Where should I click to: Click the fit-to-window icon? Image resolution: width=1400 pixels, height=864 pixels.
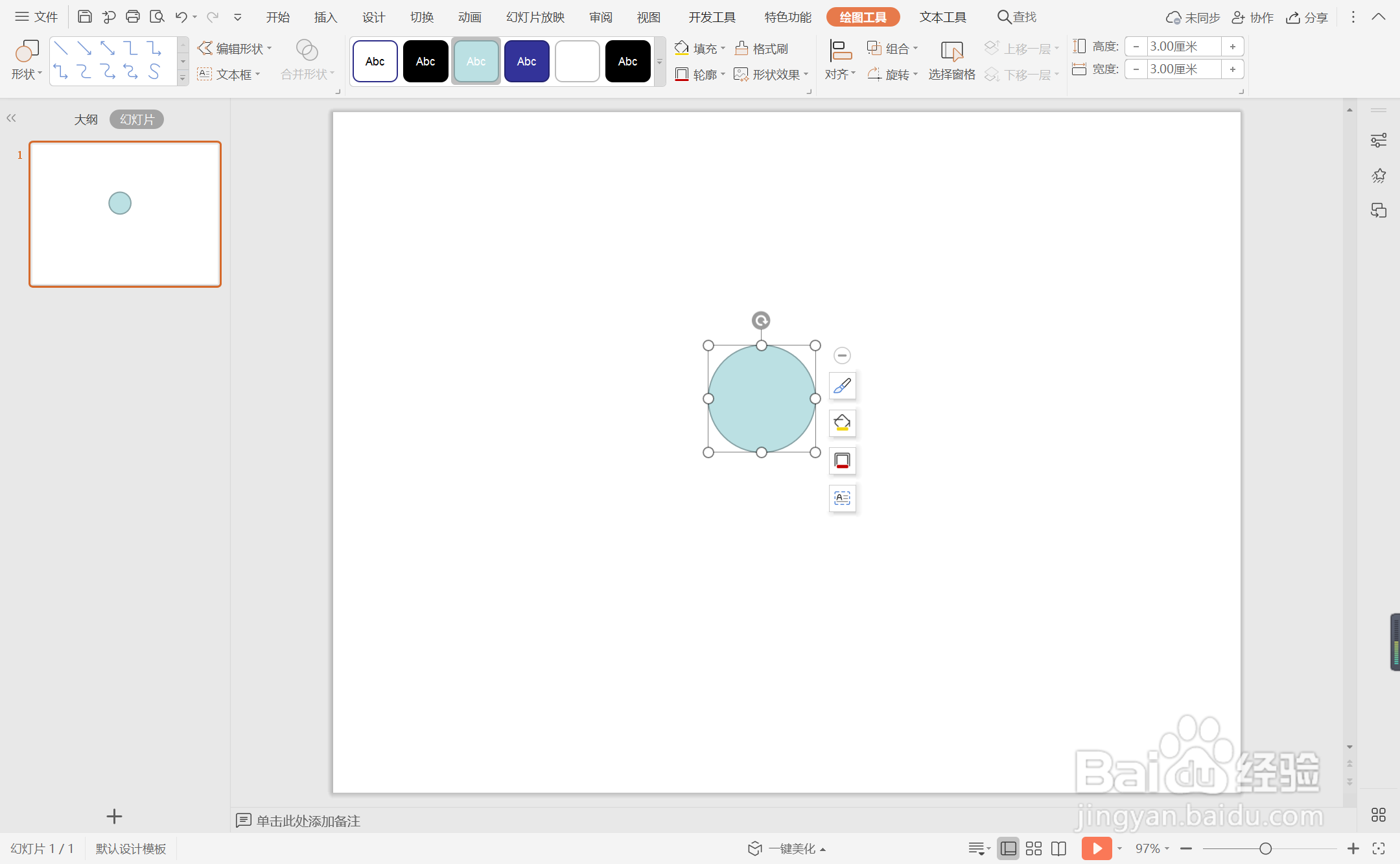pos(1379,848)
